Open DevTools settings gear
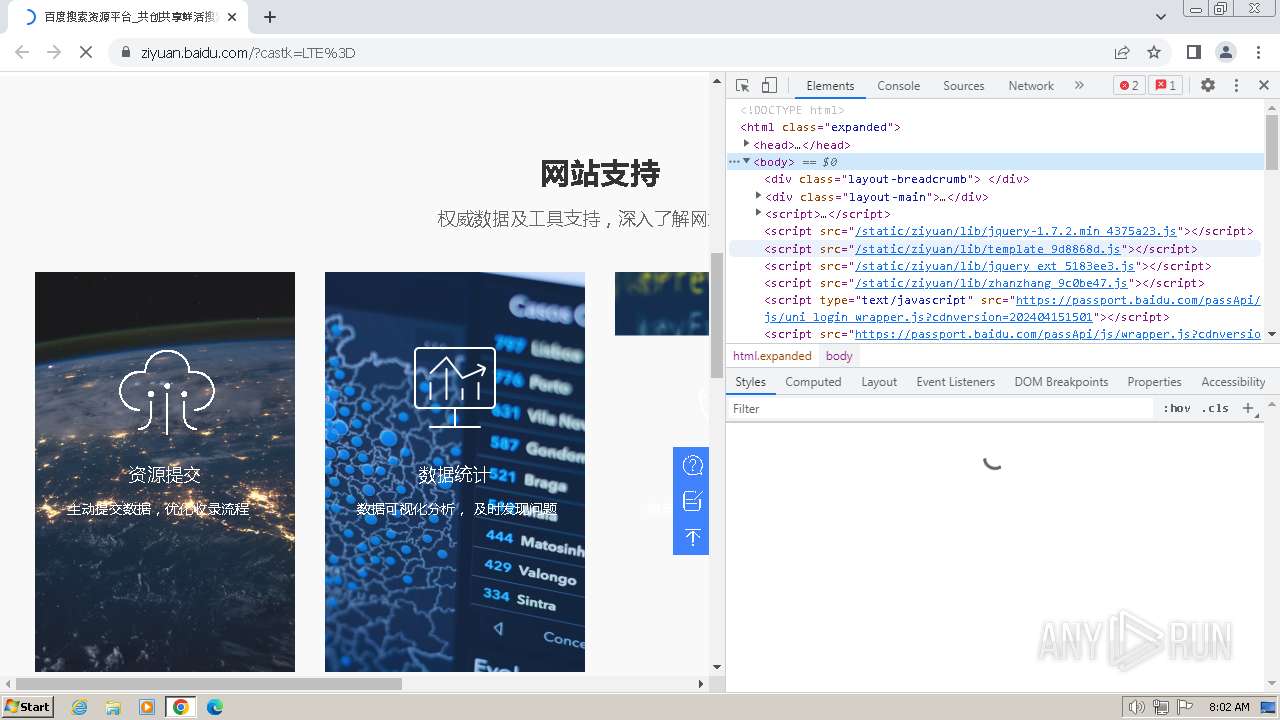 (x=1208, y=86)
